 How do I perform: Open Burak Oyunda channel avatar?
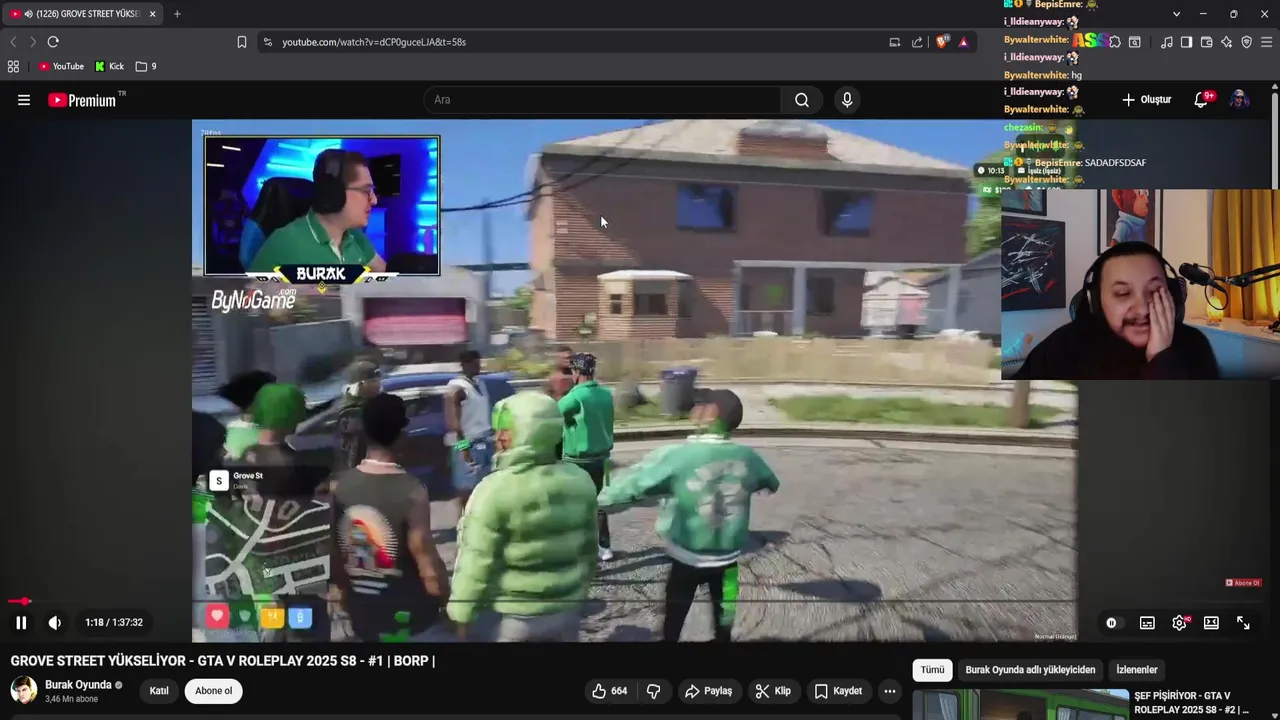24,691
